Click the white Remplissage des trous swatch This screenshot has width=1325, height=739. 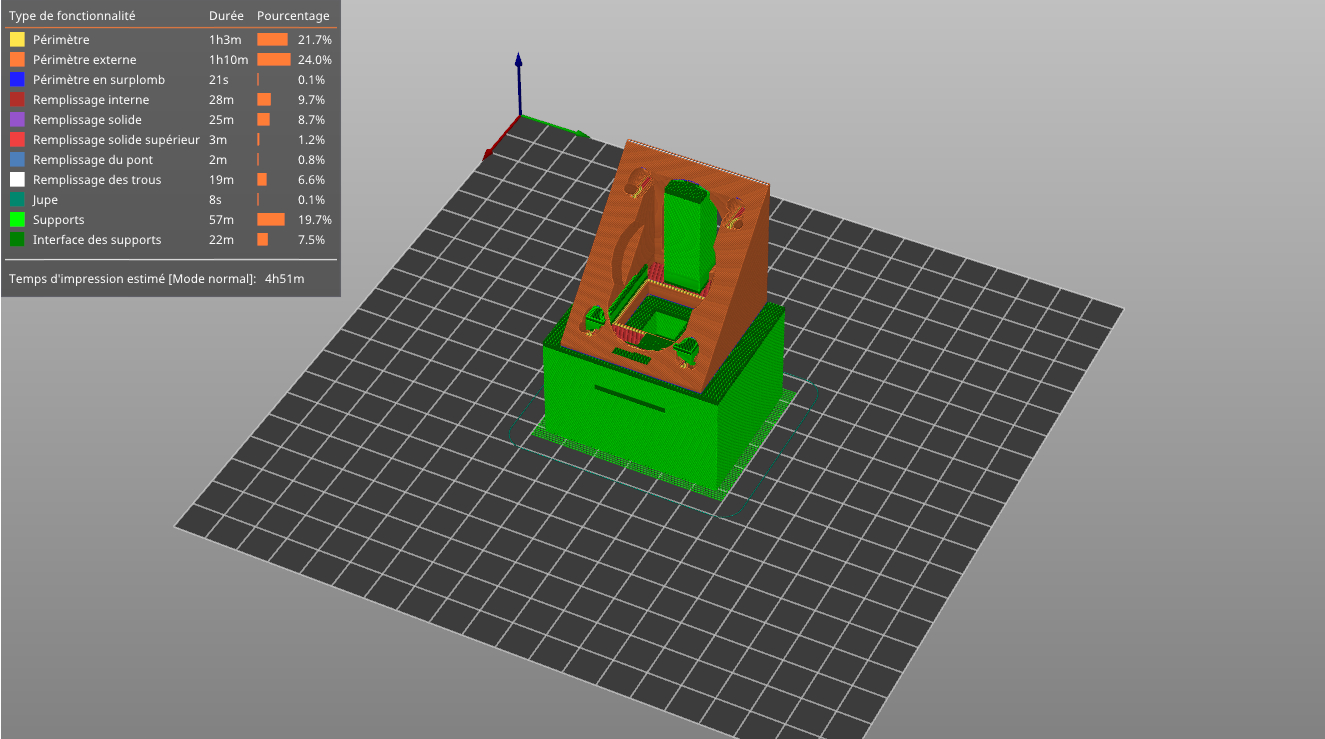tap(17, 180)
